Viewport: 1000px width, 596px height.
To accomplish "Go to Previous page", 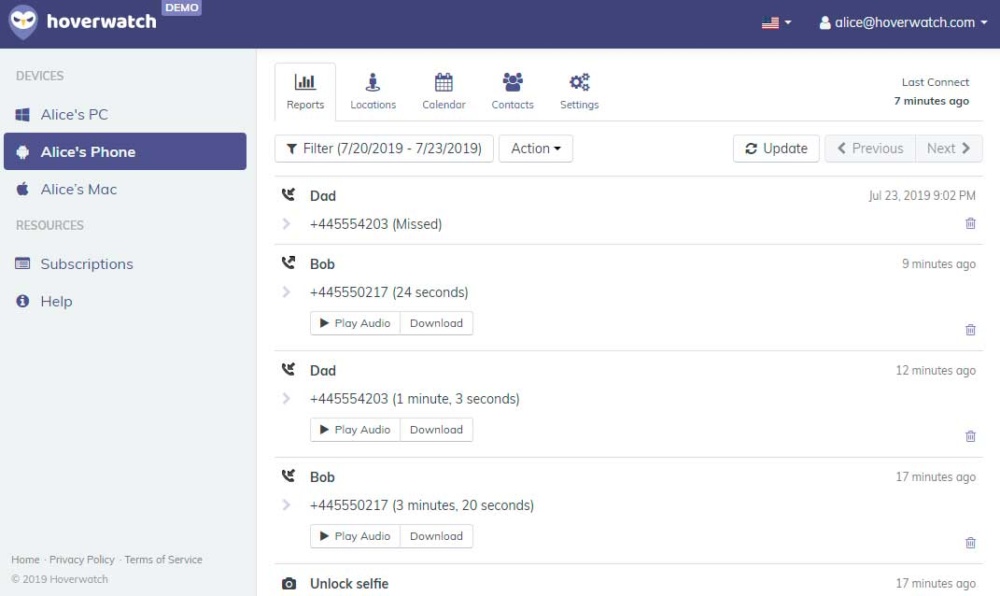I will [x=870, y=149].
